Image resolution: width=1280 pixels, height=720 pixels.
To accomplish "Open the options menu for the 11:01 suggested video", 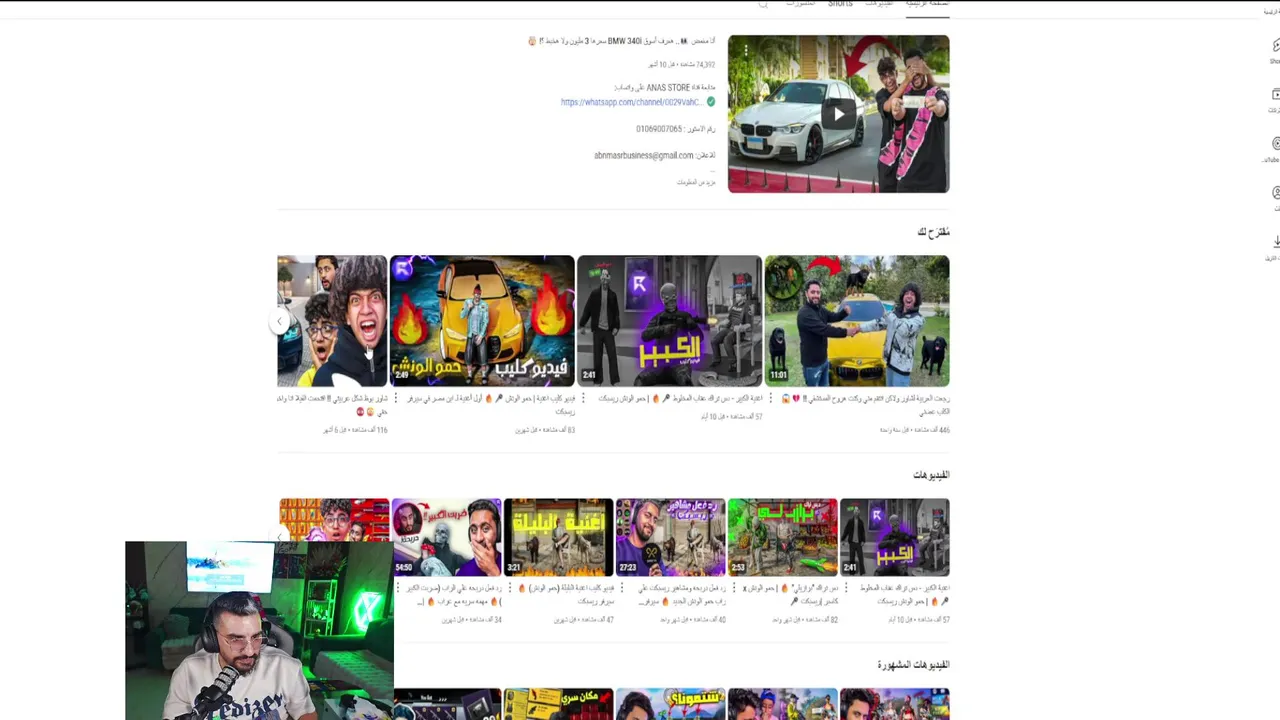I will click(771, 398).
